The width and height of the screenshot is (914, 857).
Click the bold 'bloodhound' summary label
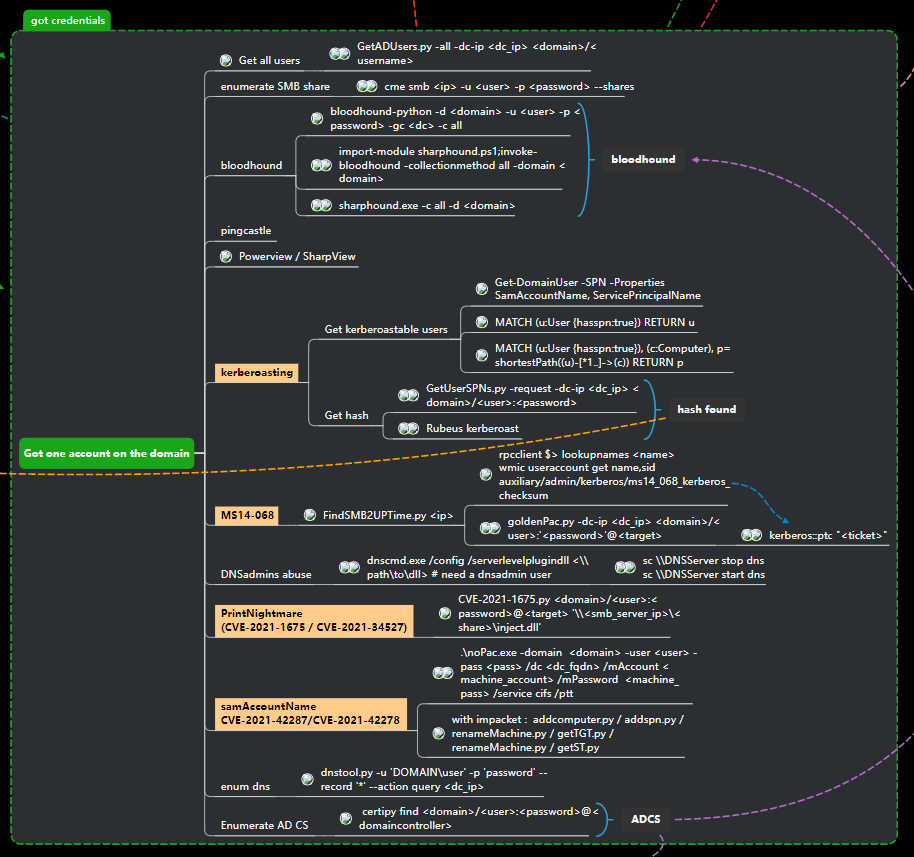643,159
